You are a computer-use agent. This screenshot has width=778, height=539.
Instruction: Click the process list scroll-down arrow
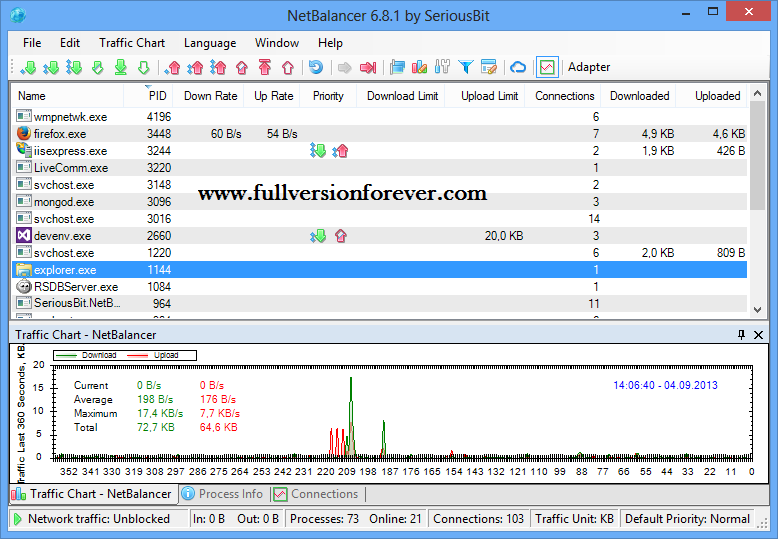point(757,310)
